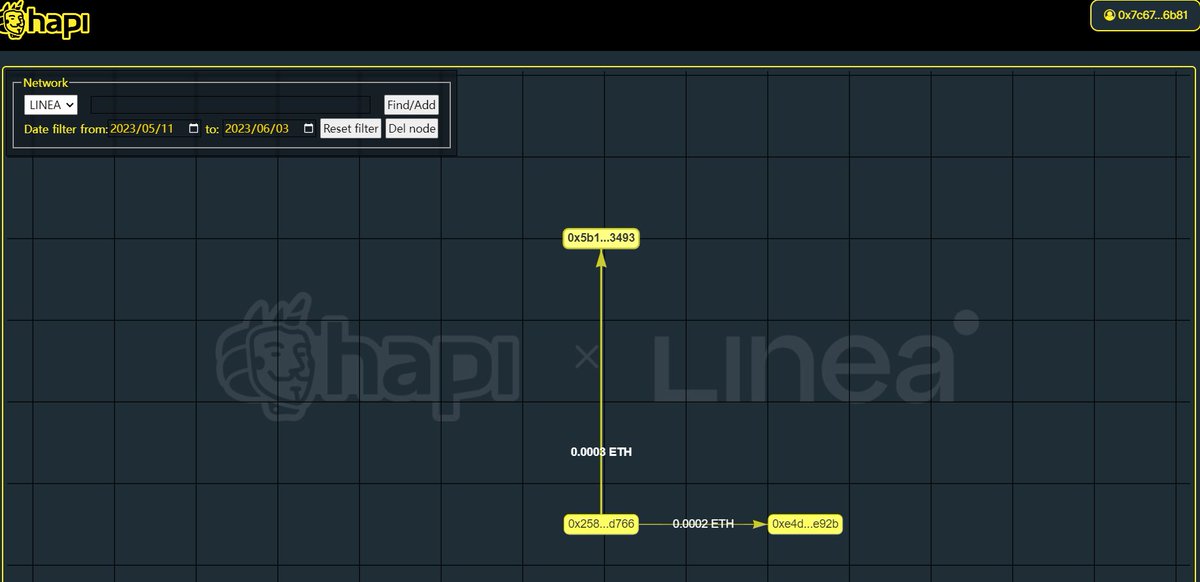Image resolution: width=1200 pixels, height=582 pixels.
Task: Focus the address search input field
Action: coord(231,105)
